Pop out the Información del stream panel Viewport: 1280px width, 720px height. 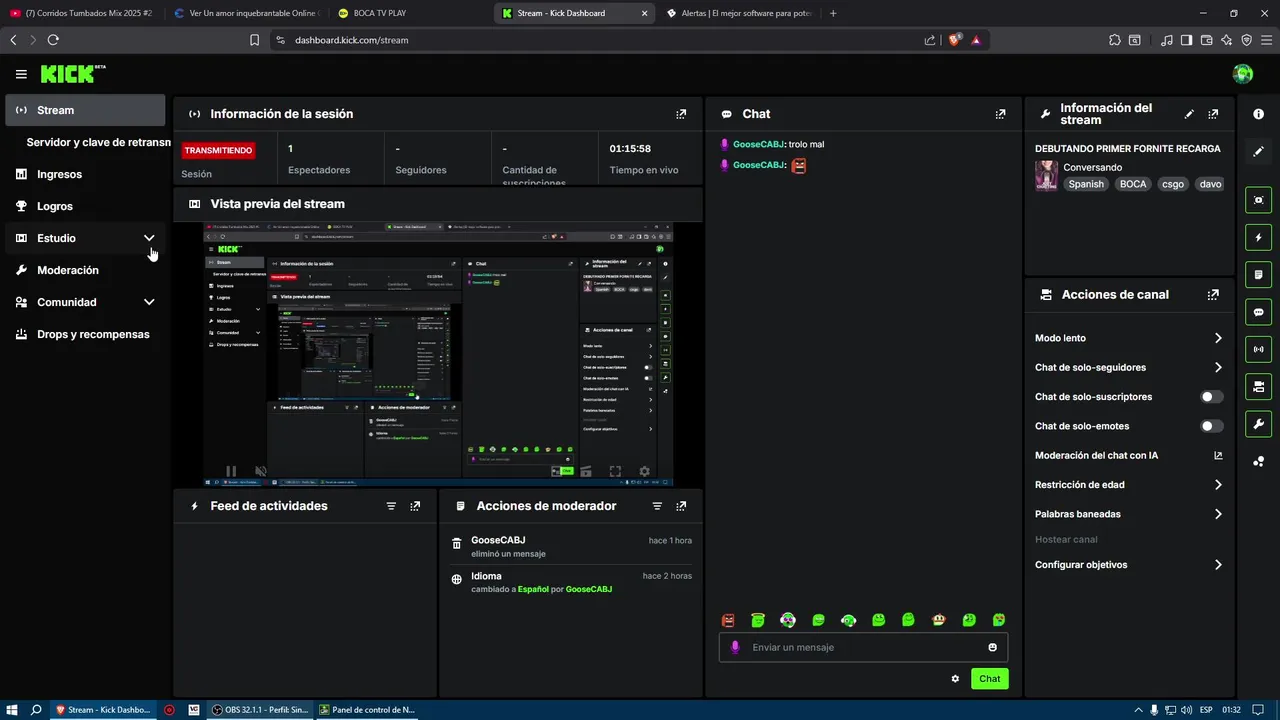pos(1213,114)
